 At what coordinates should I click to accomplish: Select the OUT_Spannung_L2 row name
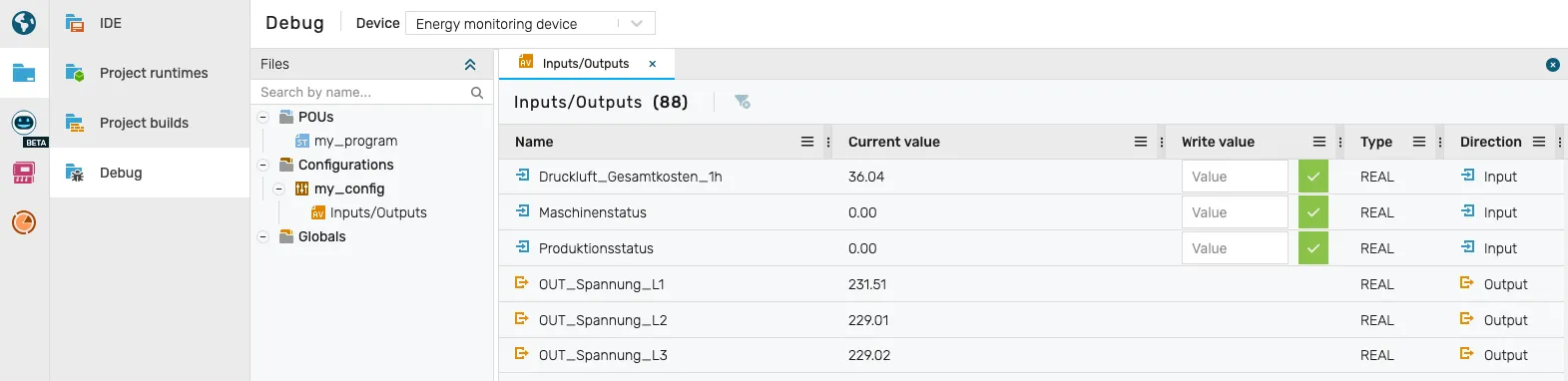(x=603, y=320)
